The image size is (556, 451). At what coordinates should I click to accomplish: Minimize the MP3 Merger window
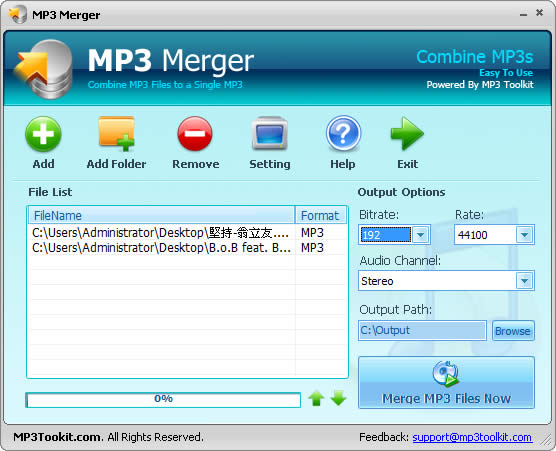click(x=523, y=14)
